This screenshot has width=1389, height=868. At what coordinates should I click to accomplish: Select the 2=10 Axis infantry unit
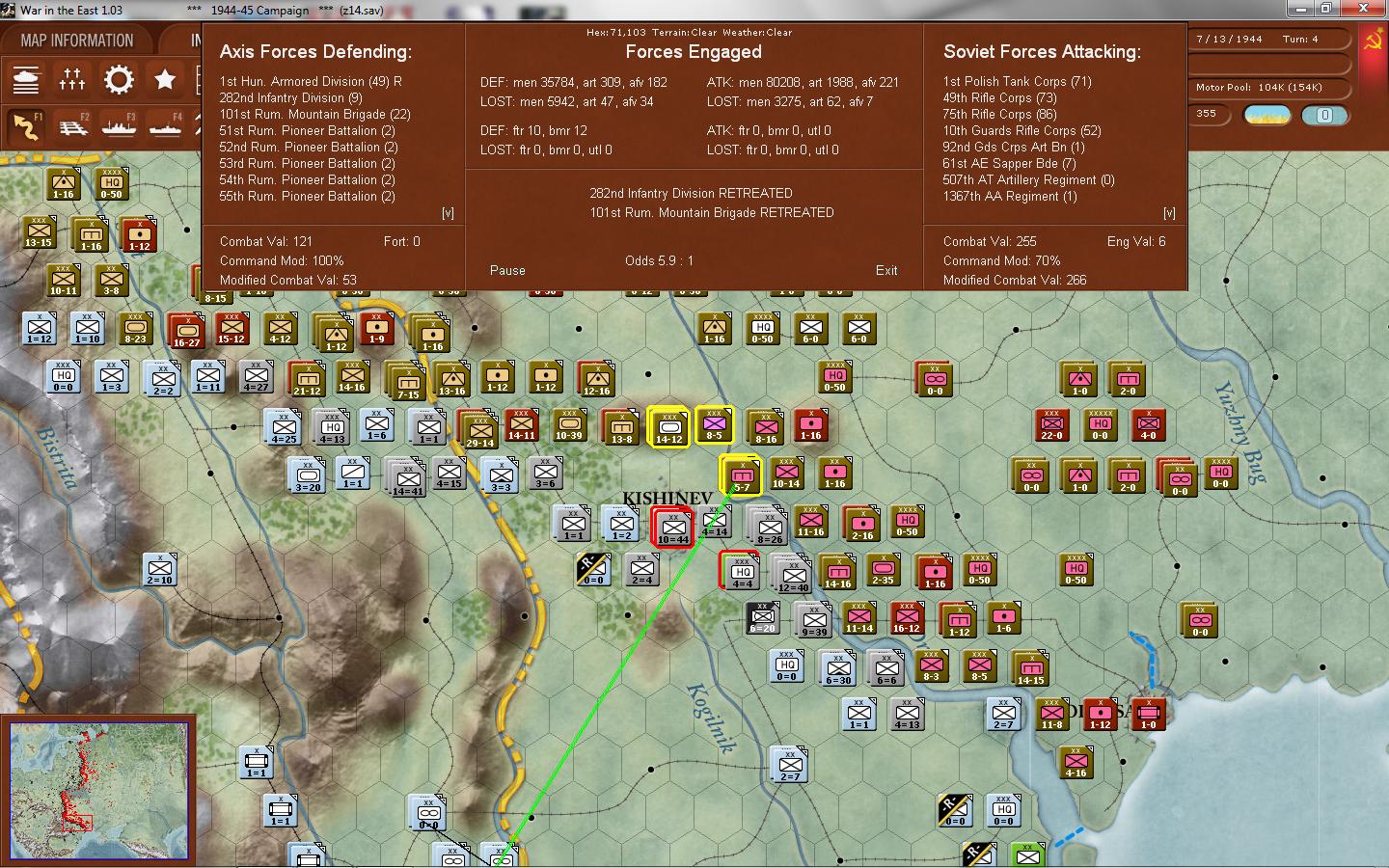[x=159, y=569]
